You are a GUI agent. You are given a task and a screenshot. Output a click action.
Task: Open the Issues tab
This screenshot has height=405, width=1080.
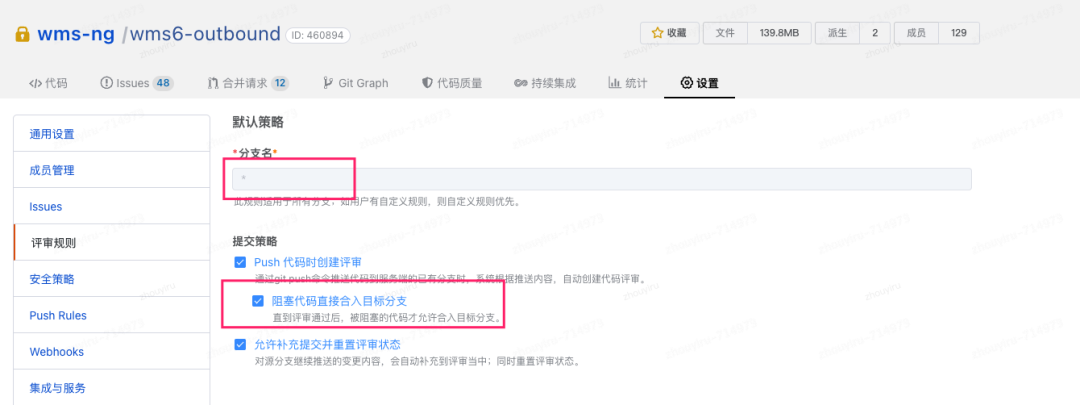coord(137,83)
